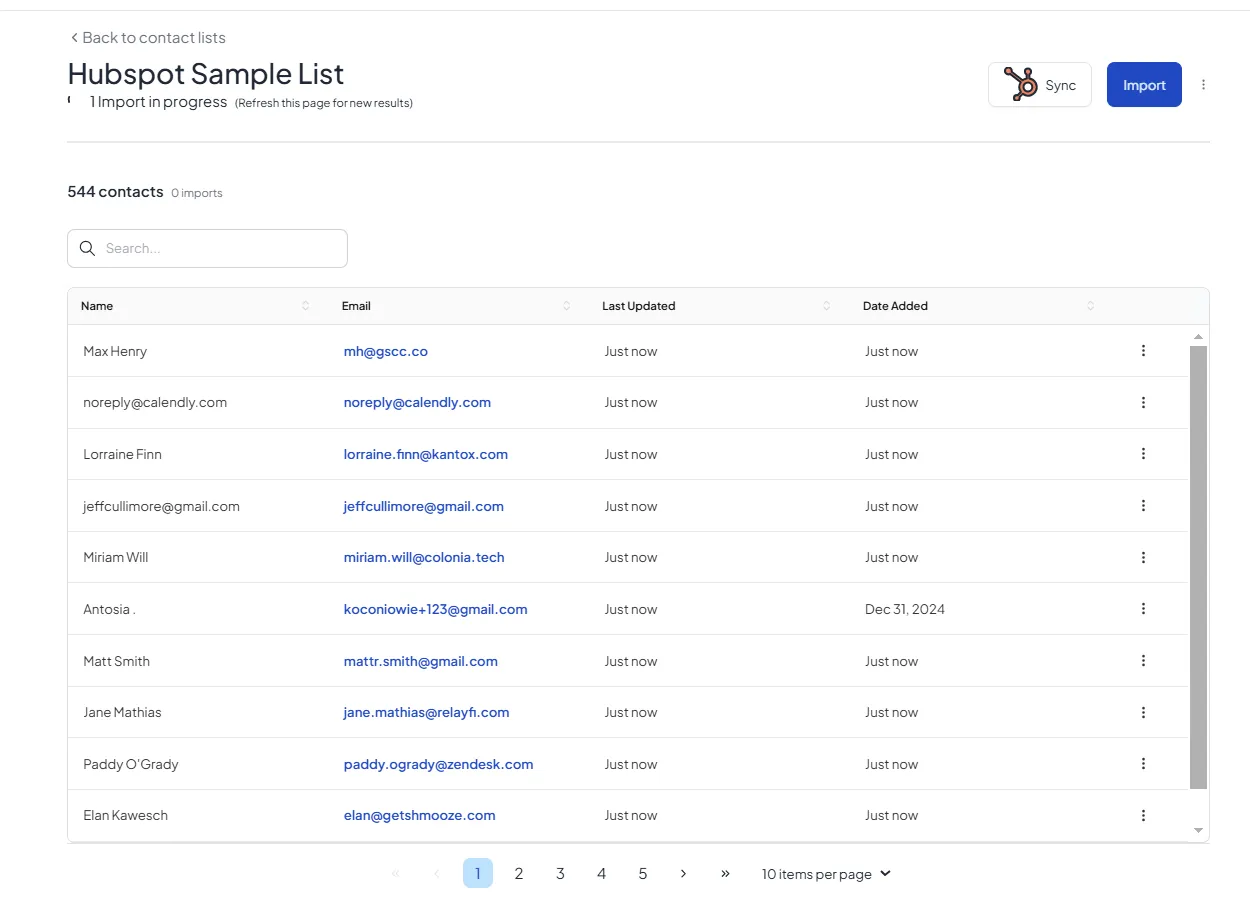Viewport: 1250px width, 922px height.
Task: Click the scrollbar down arrow in the table
Action: tap(1198, 831)
